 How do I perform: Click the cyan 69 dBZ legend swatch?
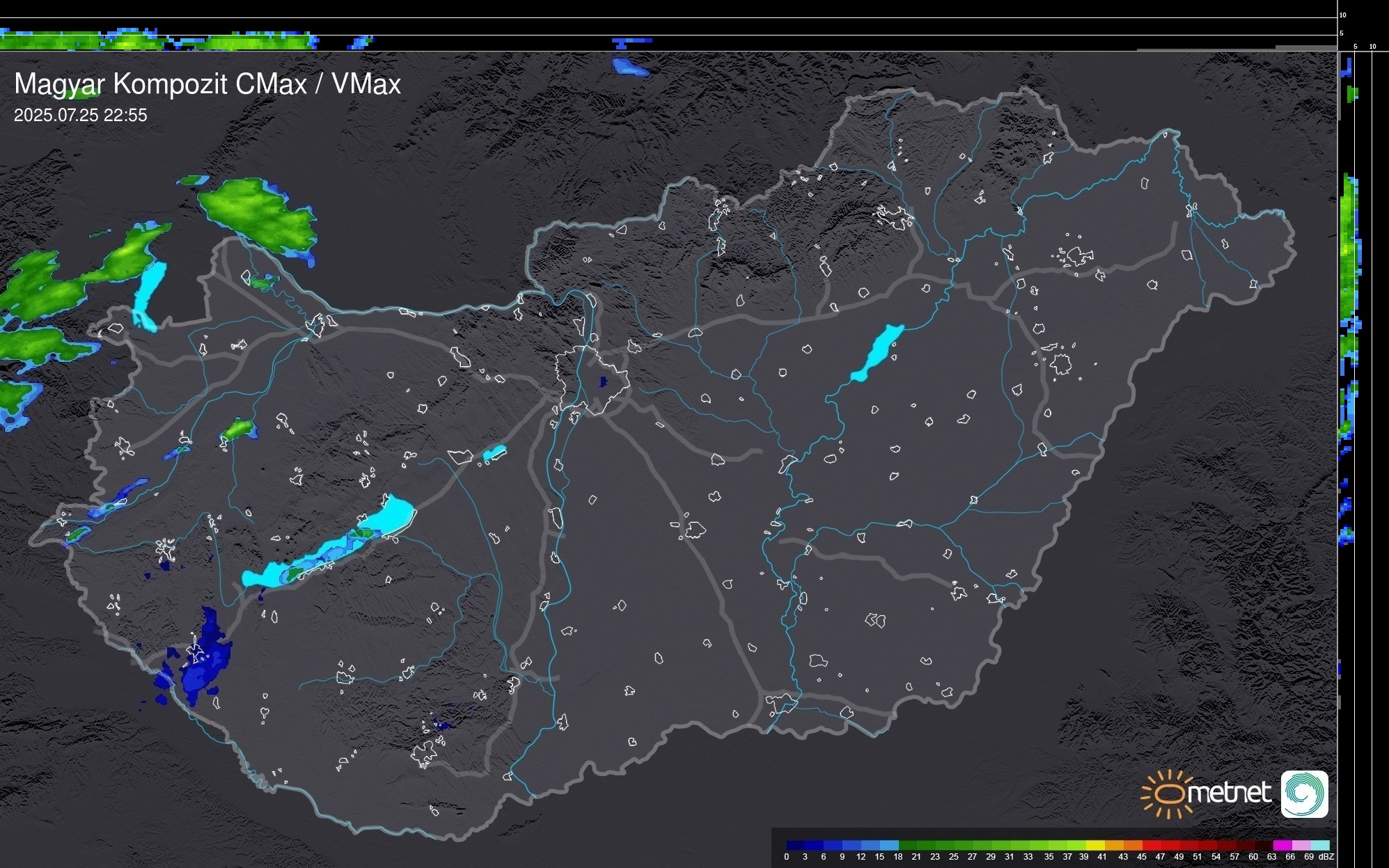[1319, 845]
